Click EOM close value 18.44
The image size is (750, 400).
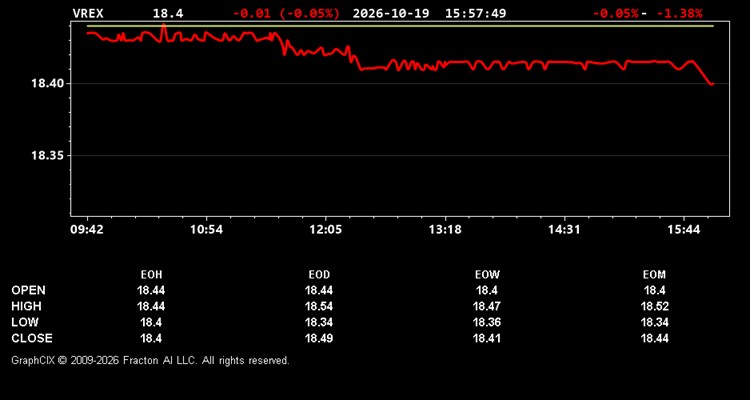(654, 338)
